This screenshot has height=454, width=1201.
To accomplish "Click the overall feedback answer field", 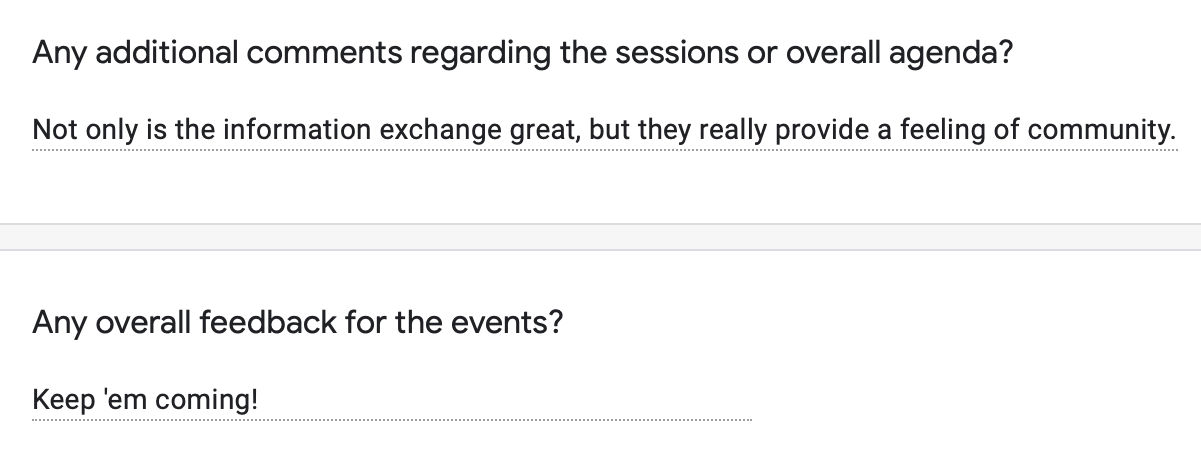I will point(391,401).
